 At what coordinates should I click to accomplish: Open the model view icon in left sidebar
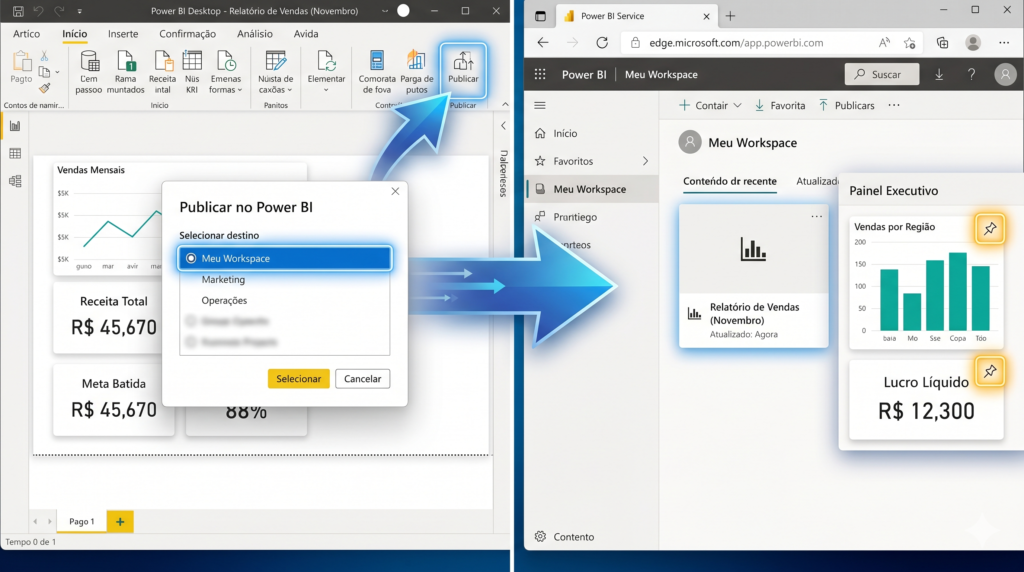pyautogui.click(x=15, y=181)
